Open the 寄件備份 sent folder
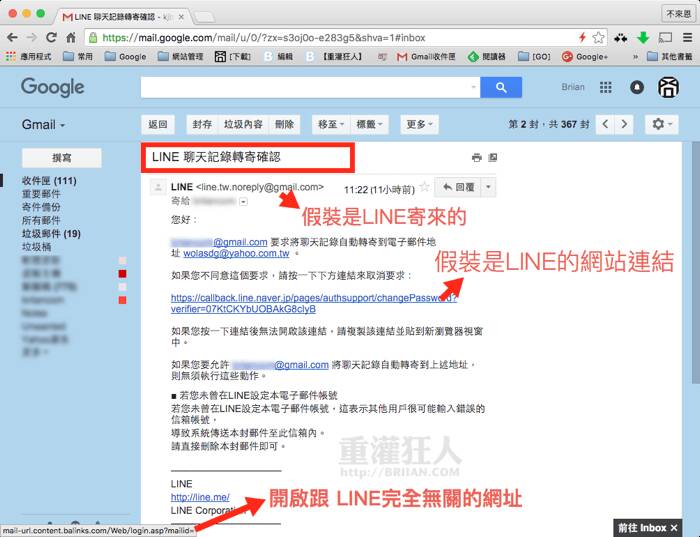The width and height of the screenshot is (700, 537). click(x=41, y=207)
